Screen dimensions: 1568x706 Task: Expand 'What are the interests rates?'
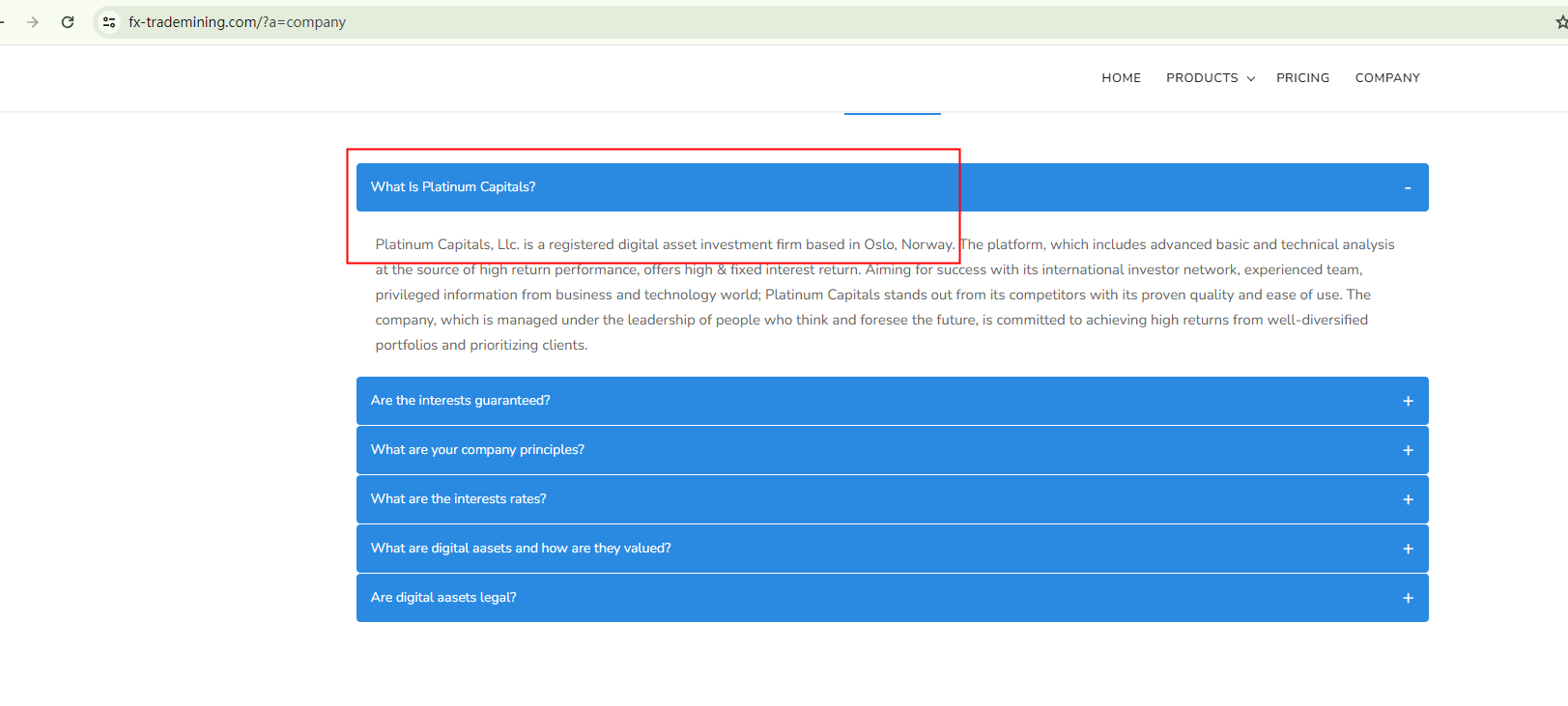892,499
